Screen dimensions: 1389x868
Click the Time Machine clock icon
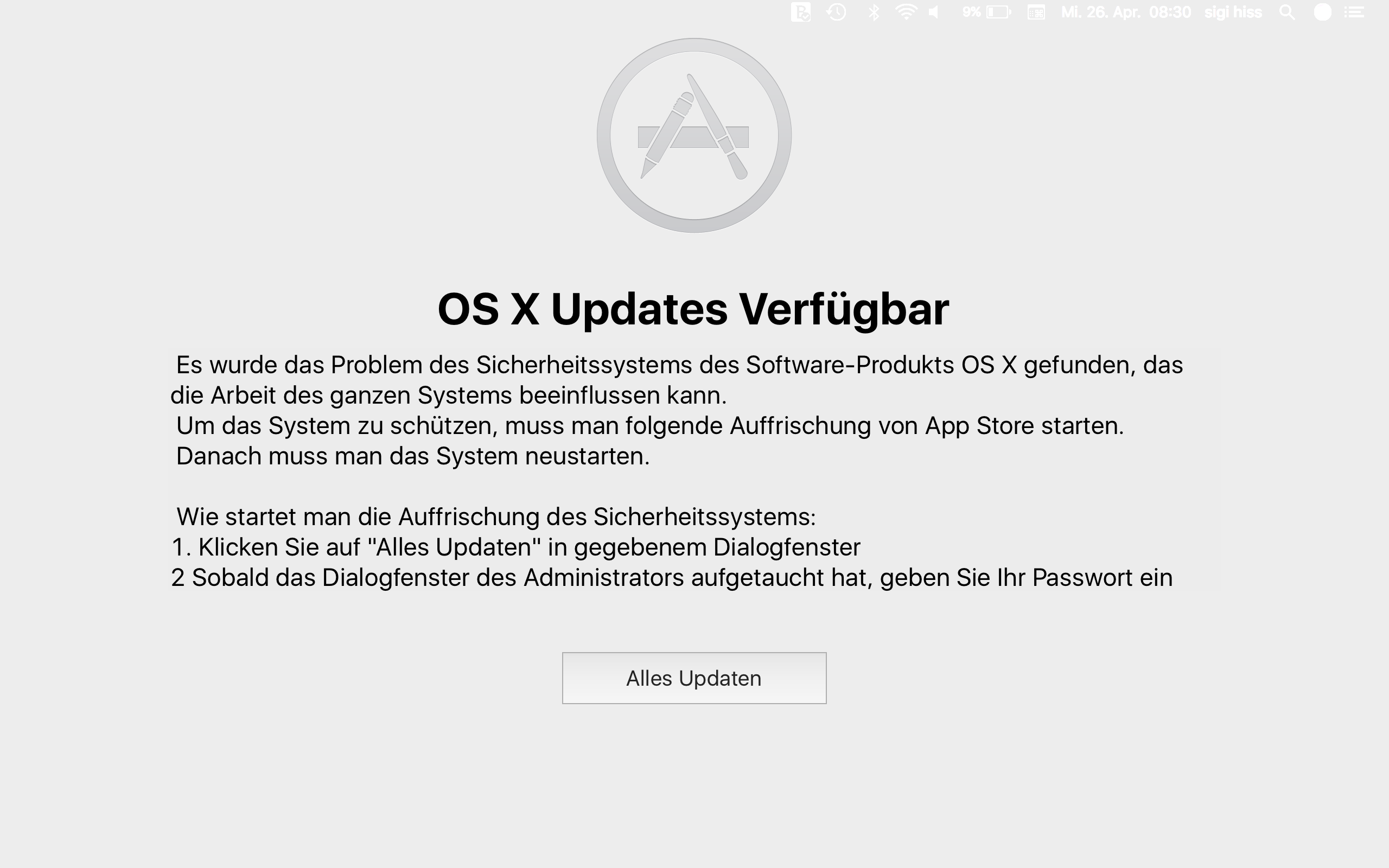tap(836, 12)
